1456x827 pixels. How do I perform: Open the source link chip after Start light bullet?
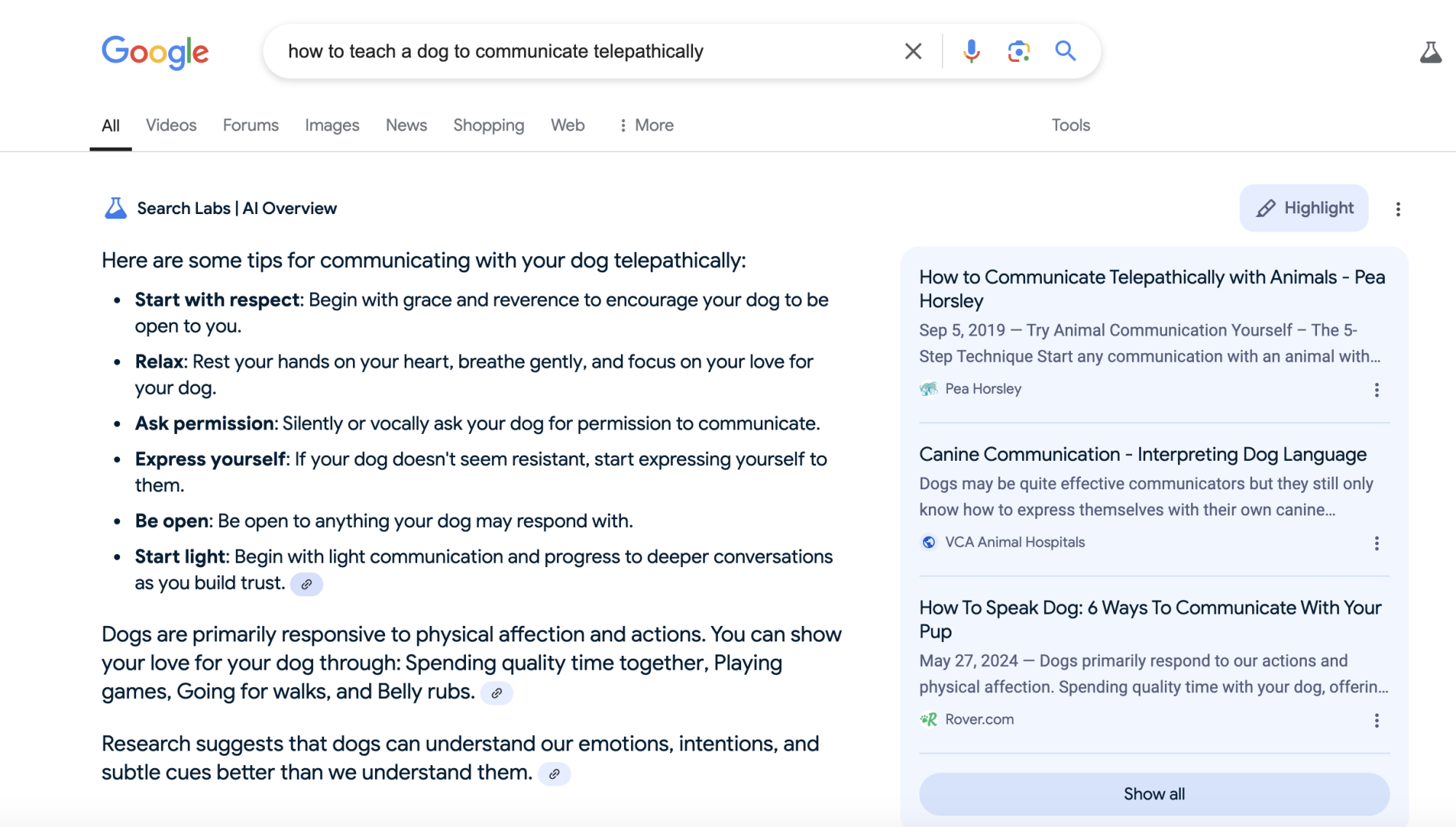pos(306,584)
